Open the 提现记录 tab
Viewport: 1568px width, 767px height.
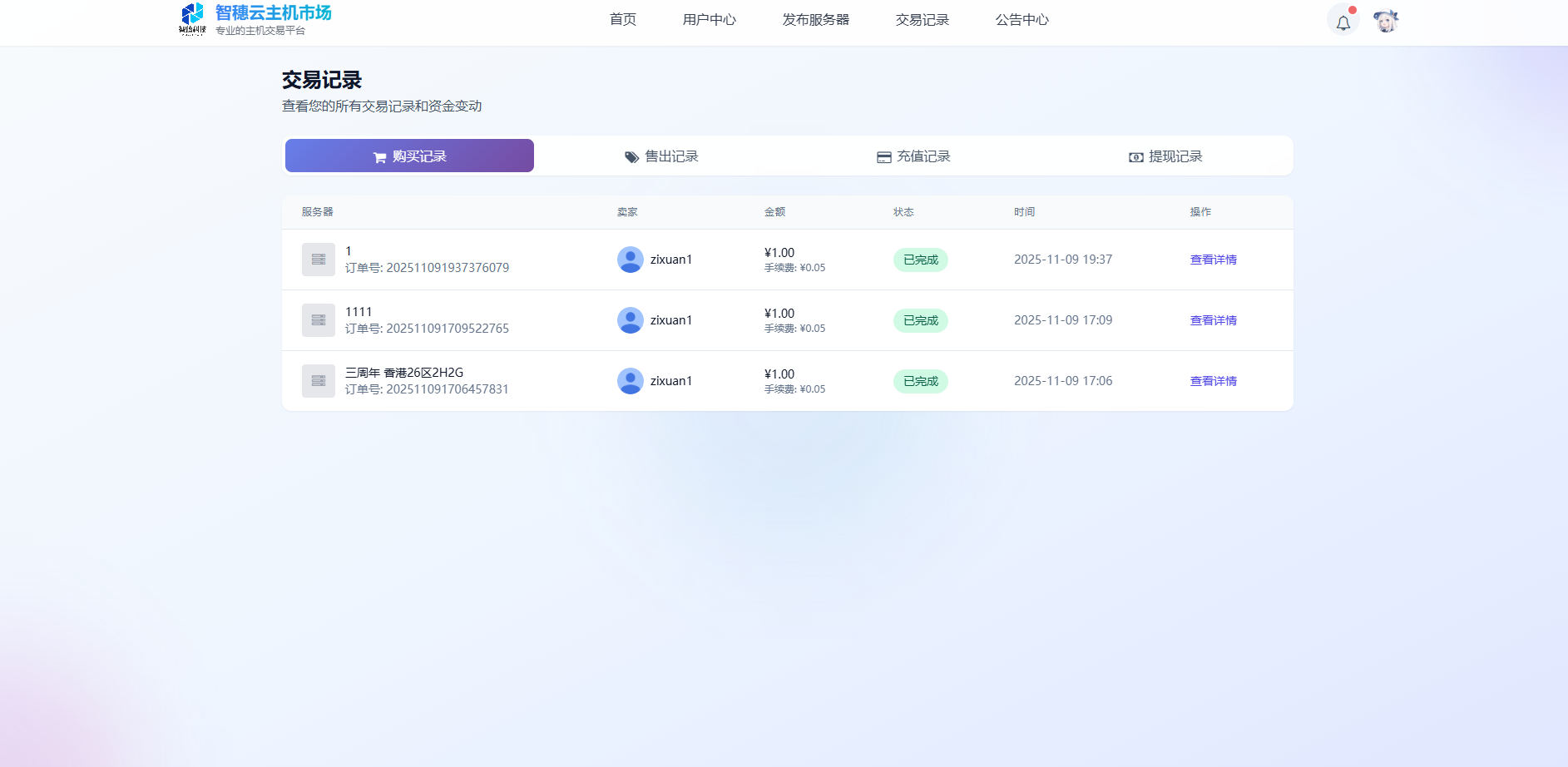[1165, 156]
